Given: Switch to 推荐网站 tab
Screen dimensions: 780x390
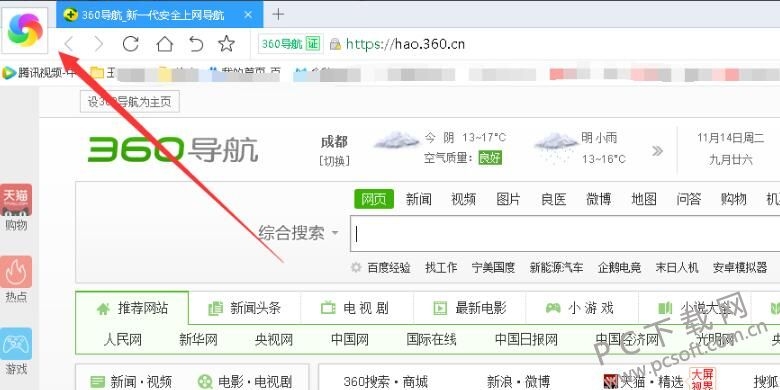Looking at the screenshot, I should coord(132,308).
